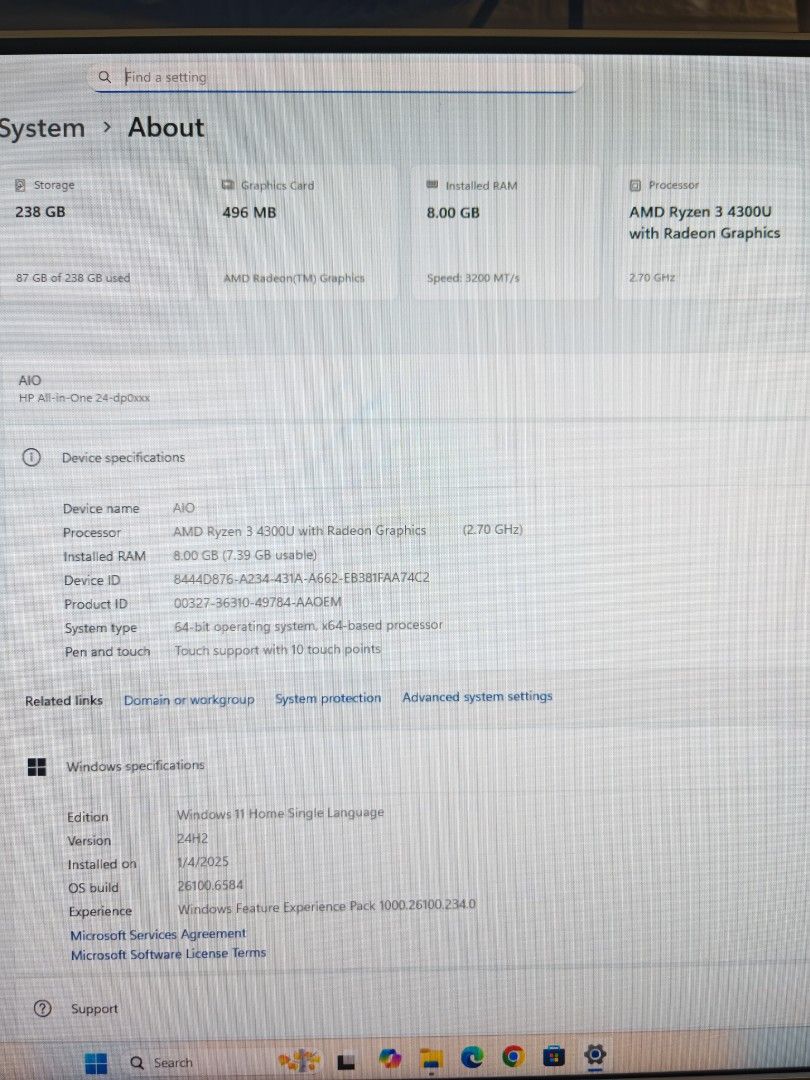This screenshot has width=810, height=1080.
Task: Open Advanced system settings
Action: pyautogui.click(x=477, y=697)
